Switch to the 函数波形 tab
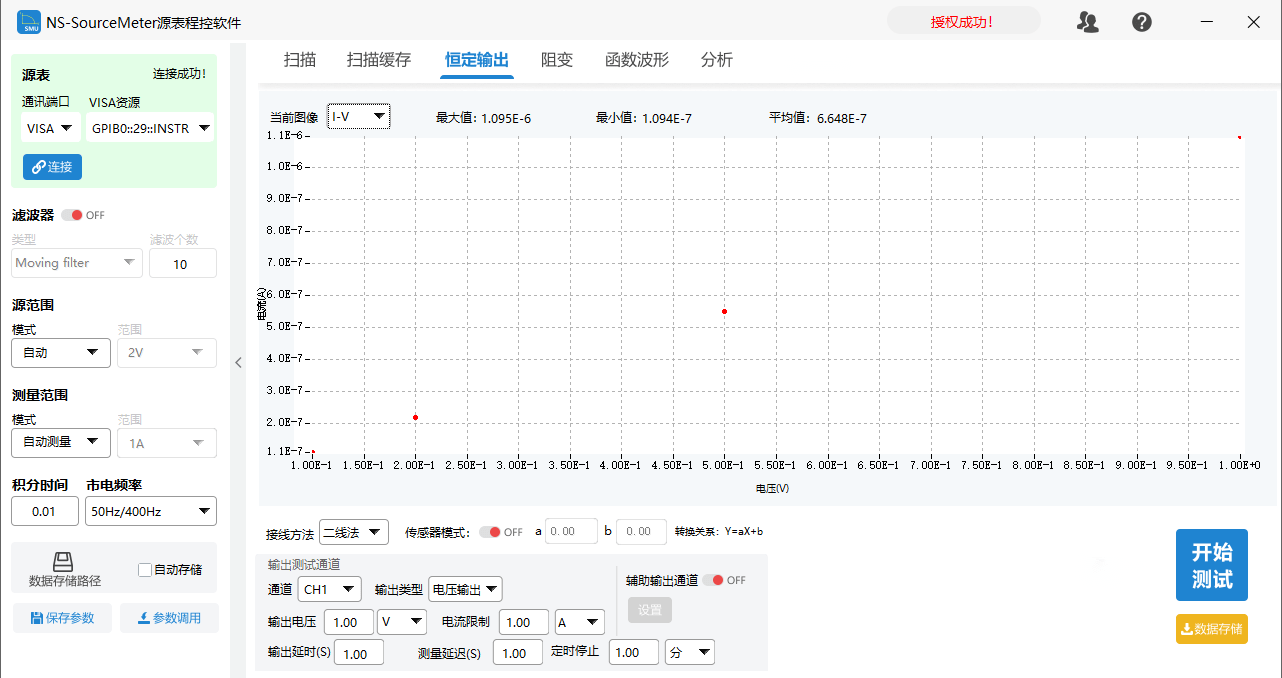The height and width of the screenshot is (678, 1282). (636, 59)
